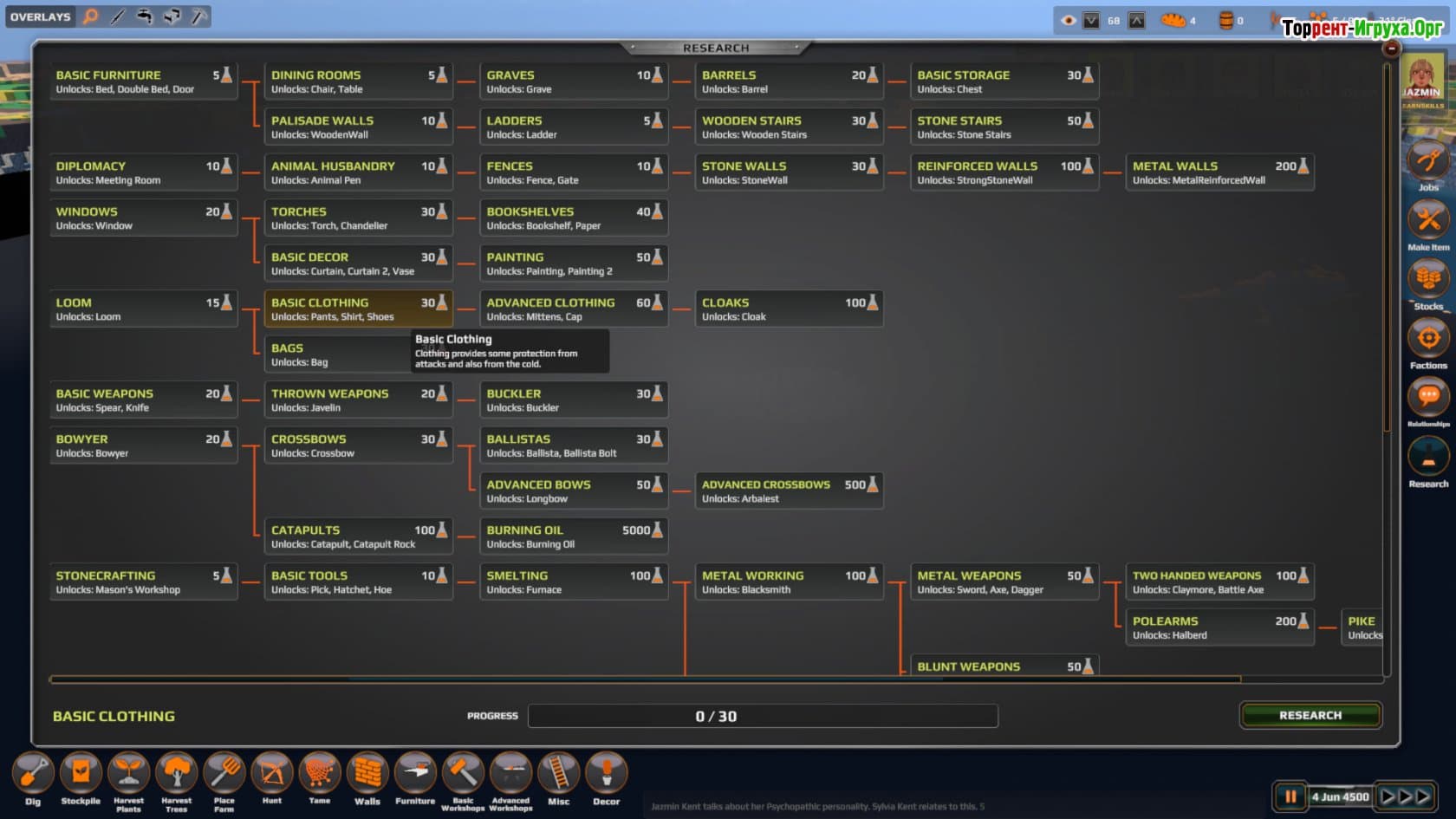Open the Factions icon

point(1427,338)
